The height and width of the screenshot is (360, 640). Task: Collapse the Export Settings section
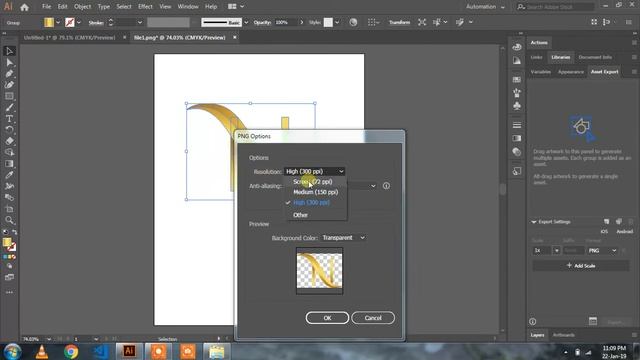[x=533, y=222]
